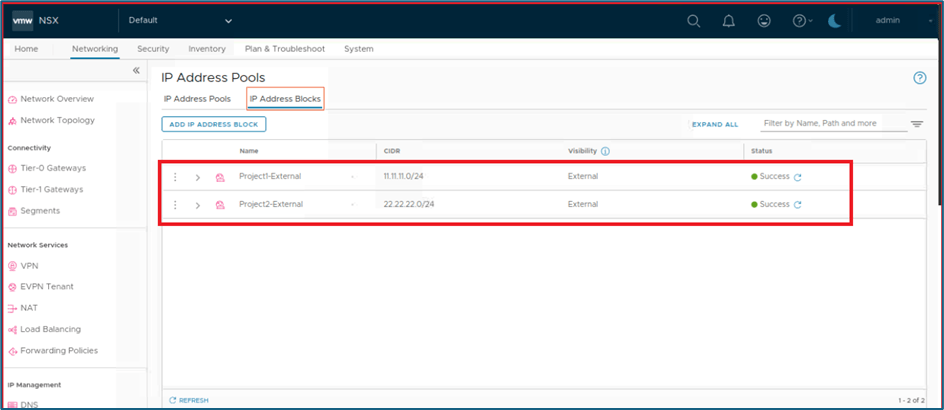Switch to the IP Address Pools tab
The width and height of the screenshot is (944, 410).
click(x=197, y=99)
